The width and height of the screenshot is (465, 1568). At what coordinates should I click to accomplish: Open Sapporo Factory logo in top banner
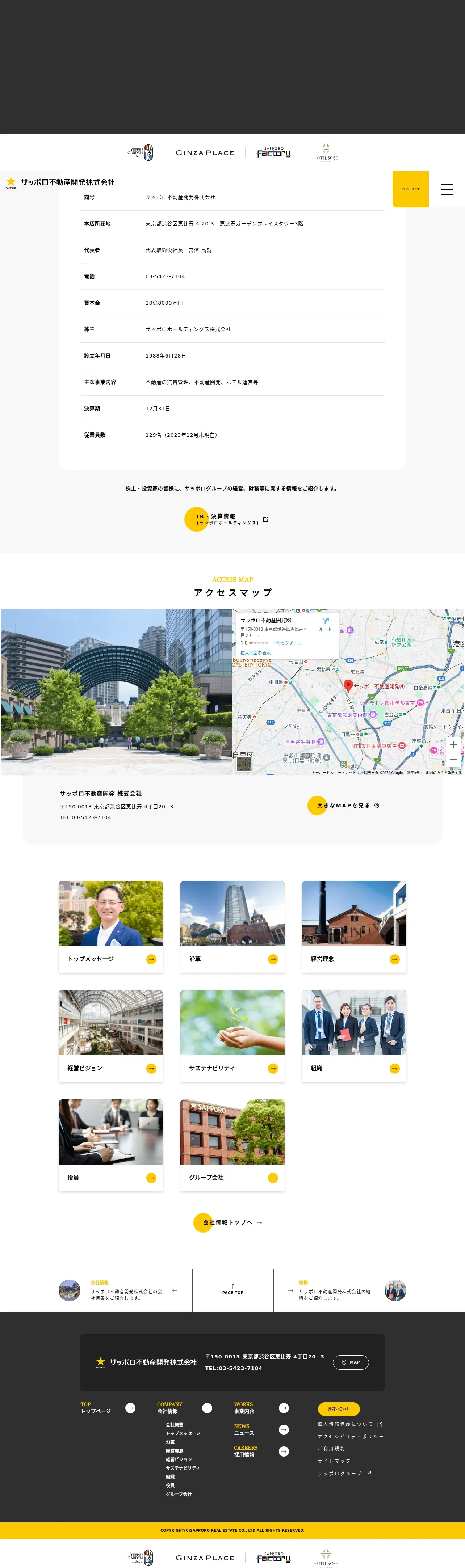(274, 153)
